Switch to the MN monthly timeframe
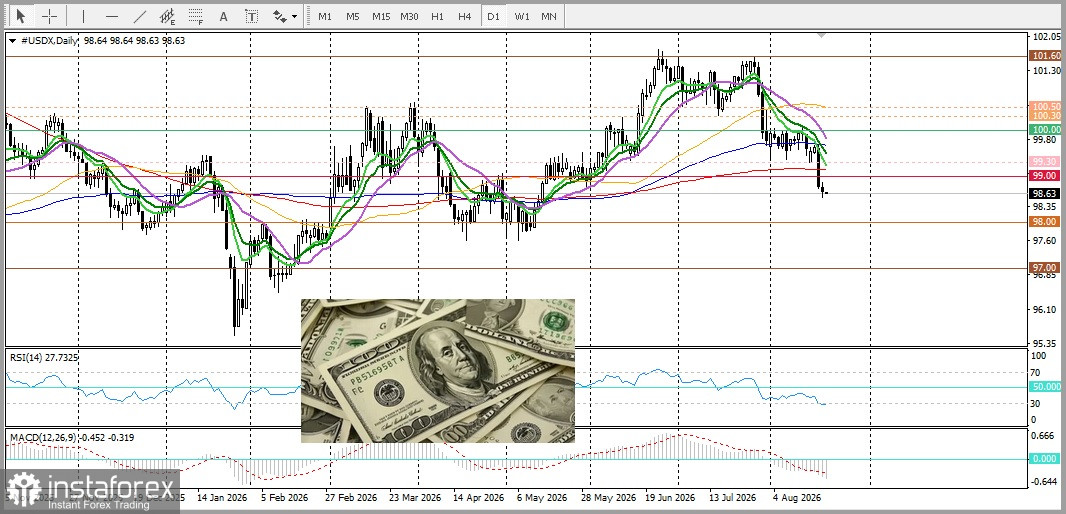 click(549, 16)
